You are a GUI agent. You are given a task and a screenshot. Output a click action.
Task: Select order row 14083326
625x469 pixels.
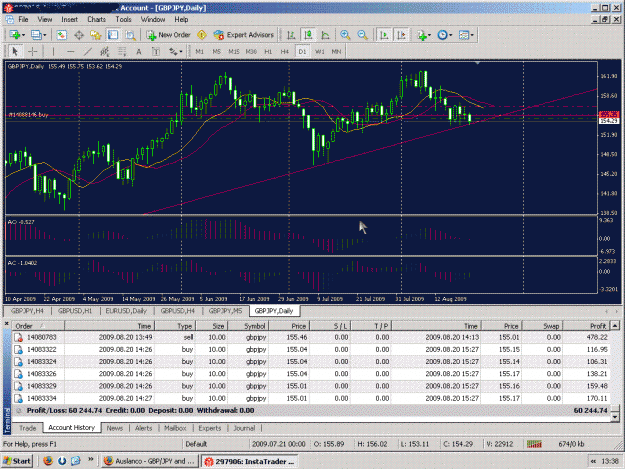(311, 374)
